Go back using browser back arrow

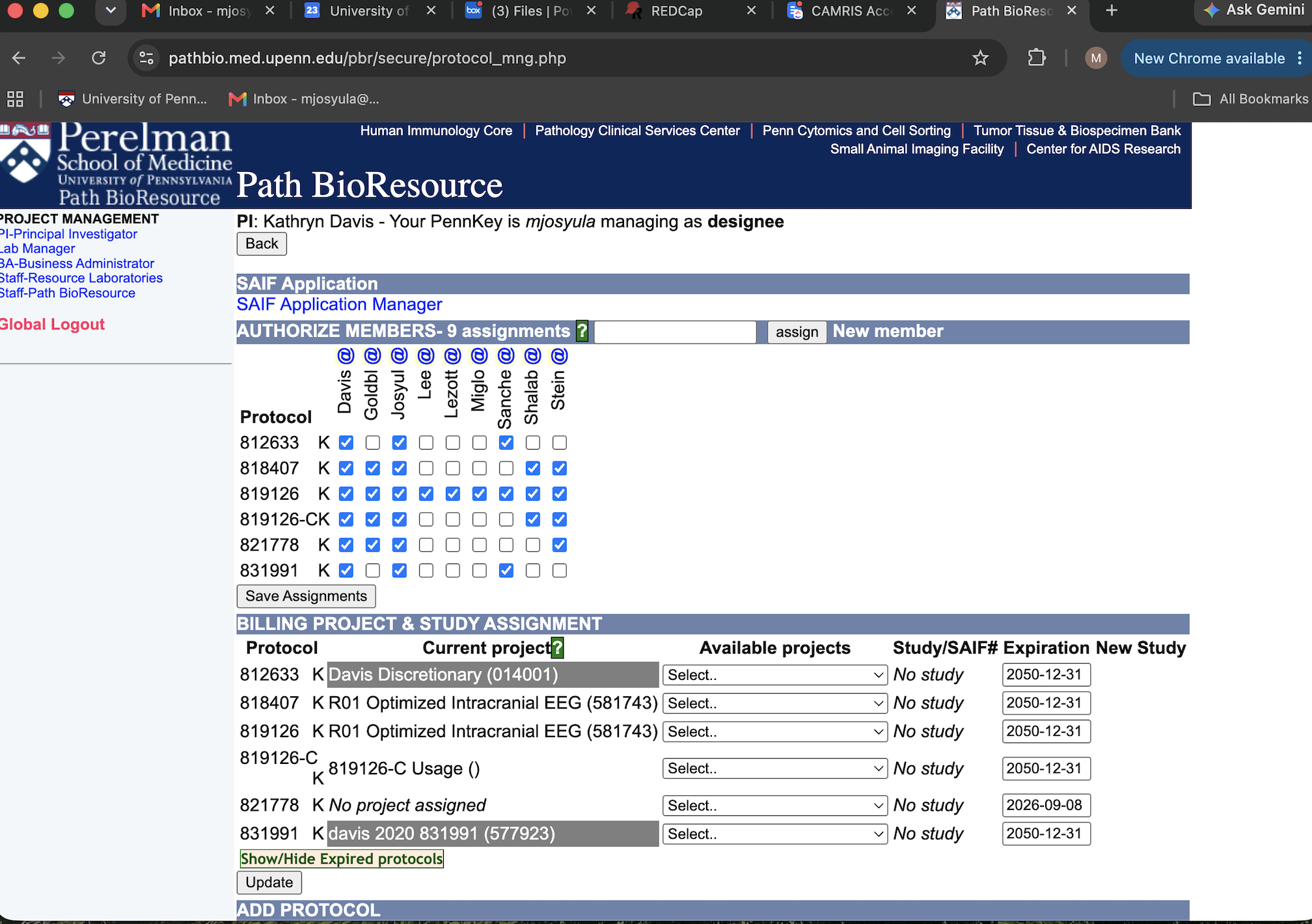(x=19, y=58)
